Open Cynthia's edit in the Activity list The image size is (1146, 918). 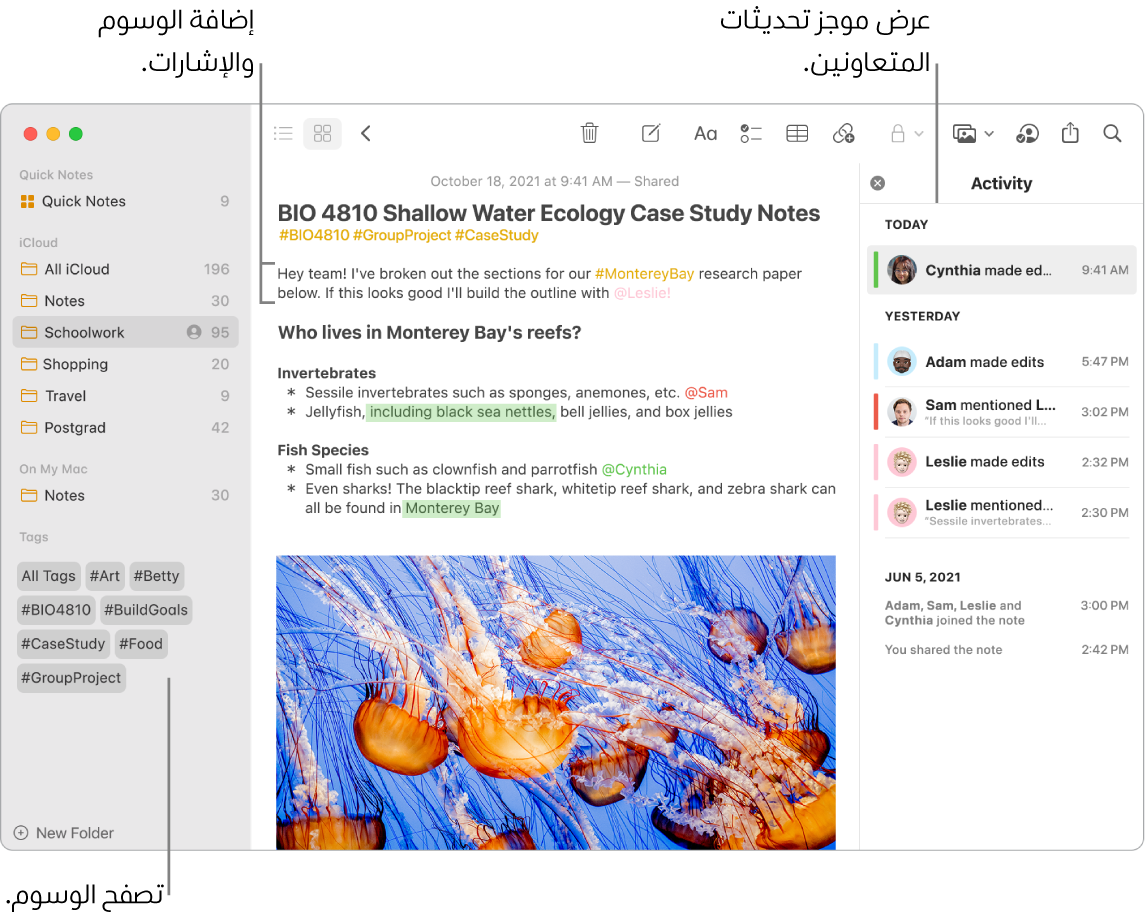pyautogui.click(x=1001, y=270)
